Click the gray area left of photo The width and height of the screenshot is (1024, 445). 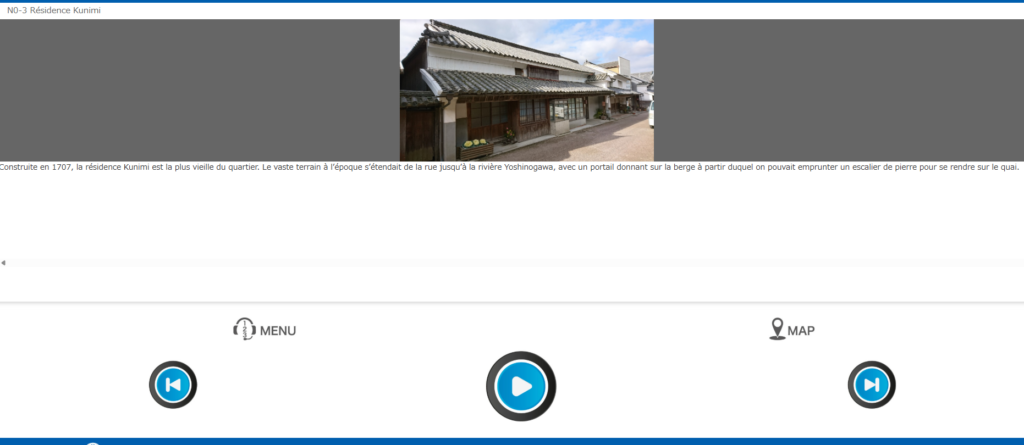coord(200,90)
